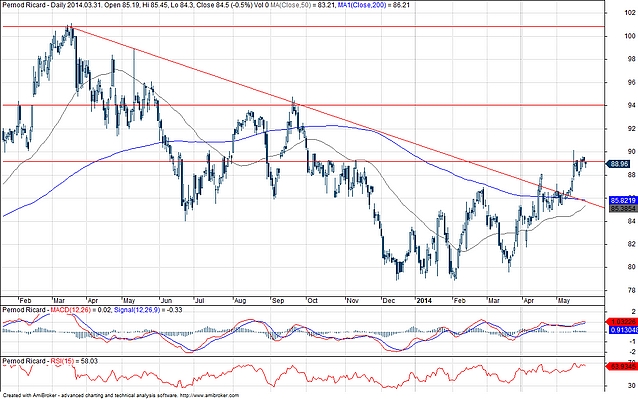Click the -2 label on MACD axis
The width and height of the screenshot is (638, 399).
(x=632, y=352)
